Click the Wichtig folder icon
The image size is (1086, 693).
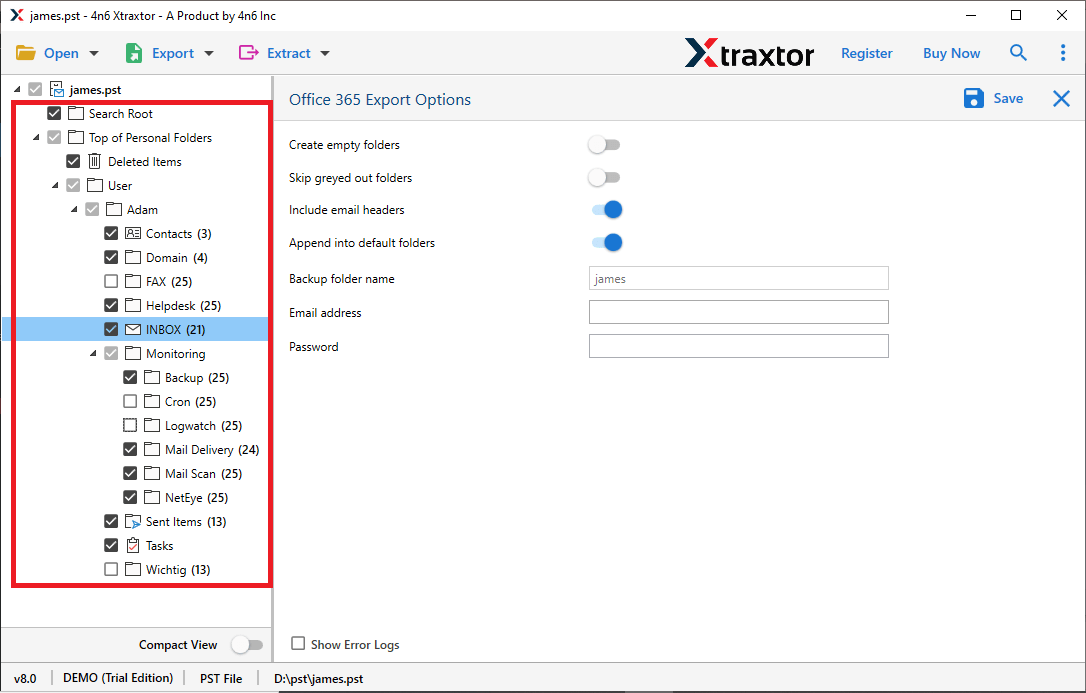coord(133,569)
